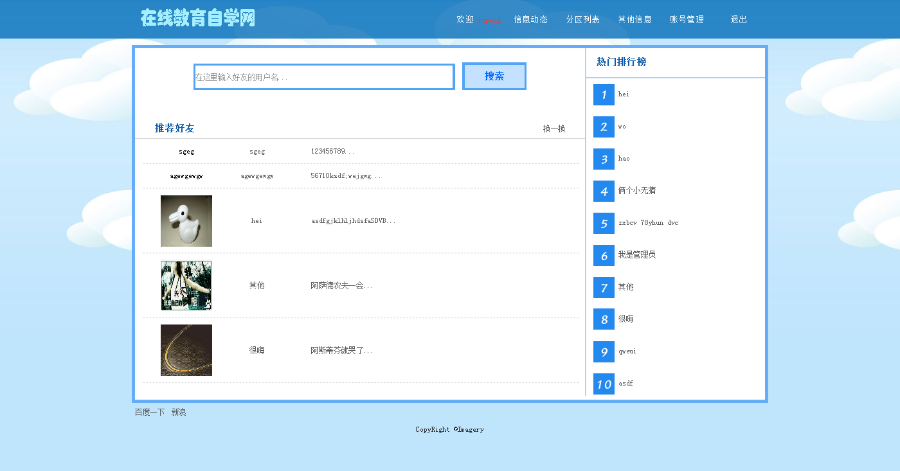Select the eighth-ranked name in the ranking
900x471 pixels.
626,319
